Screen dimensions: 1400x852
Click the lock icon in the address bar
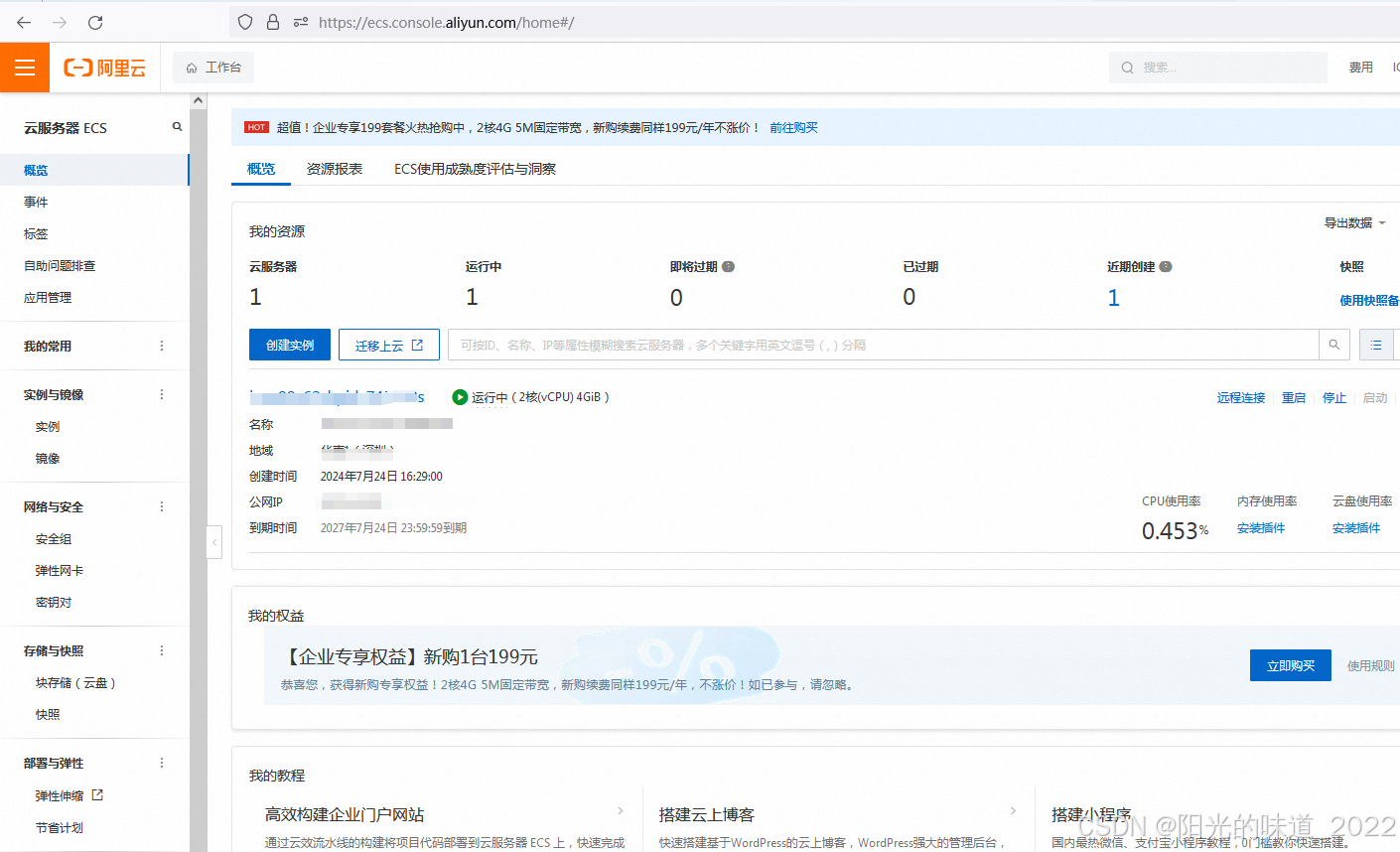coord(273,22)
